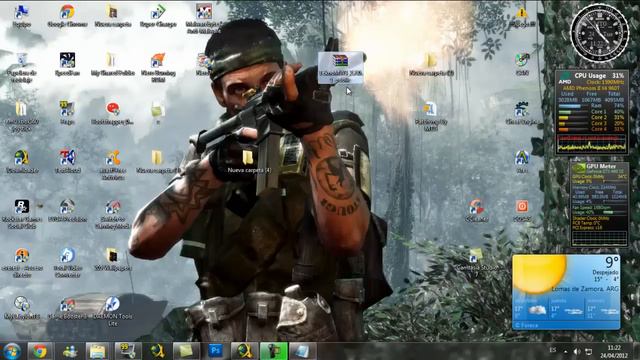
Task: Click 'Lomas de Zamora, ARG' in weather gadget
Action: click(x=585, y=289)
